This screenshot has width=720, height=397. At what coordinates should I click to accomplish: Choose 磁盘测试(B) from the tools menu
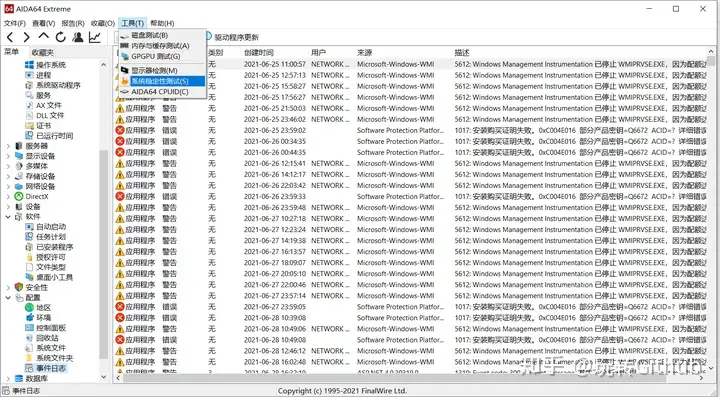163,35
